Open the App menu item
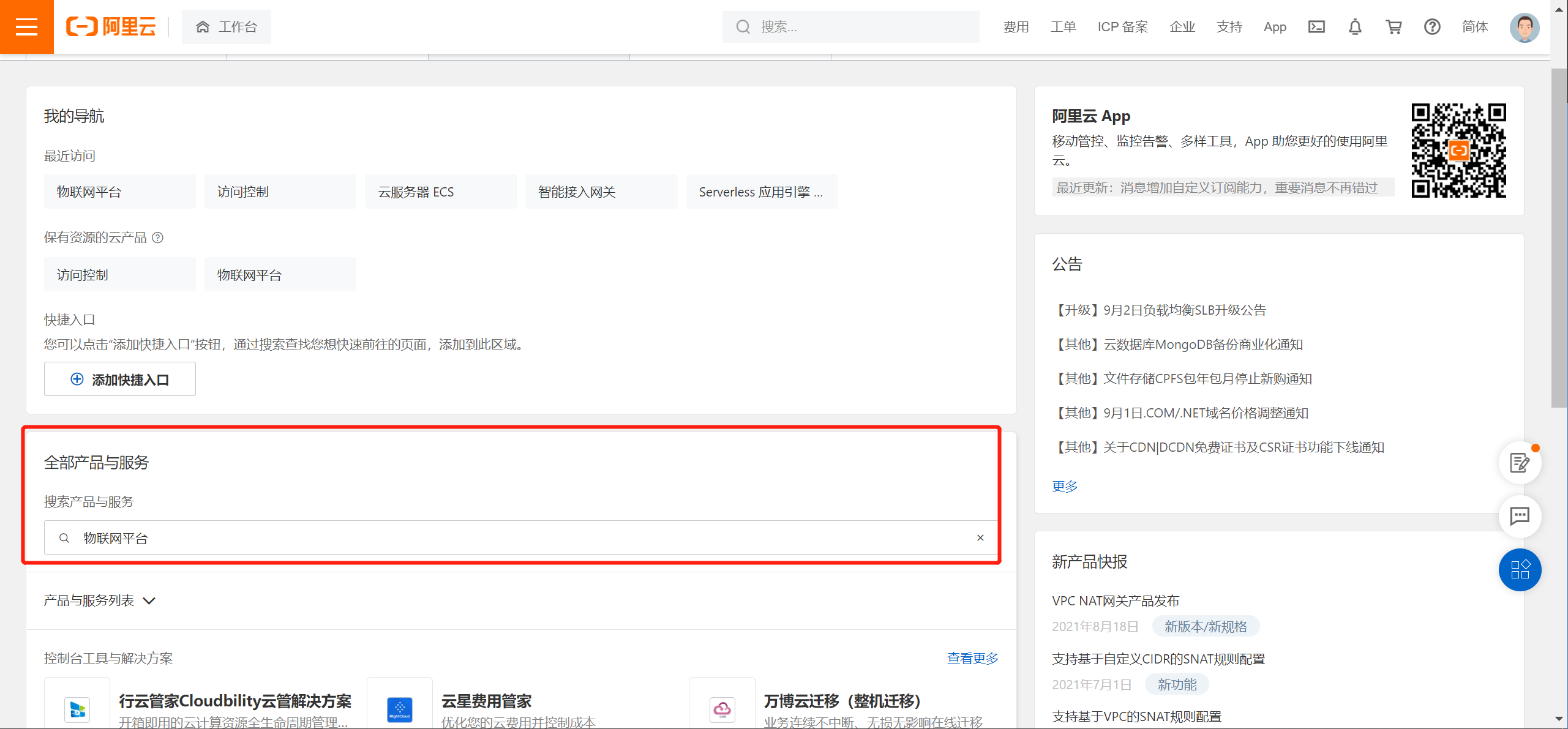 click(1275, 27)
